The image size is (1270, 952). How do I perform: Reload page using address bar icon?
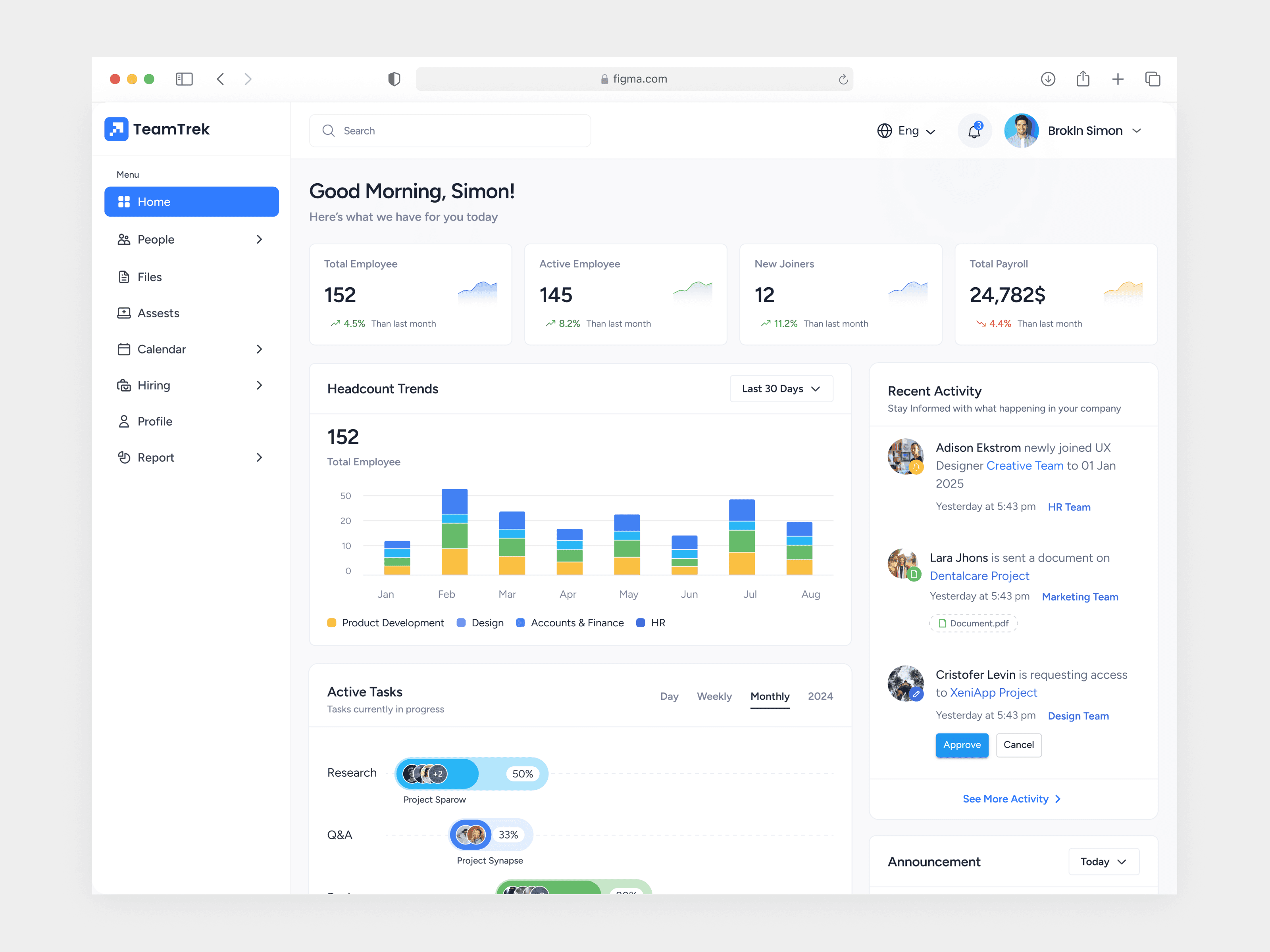click(843, 79)
